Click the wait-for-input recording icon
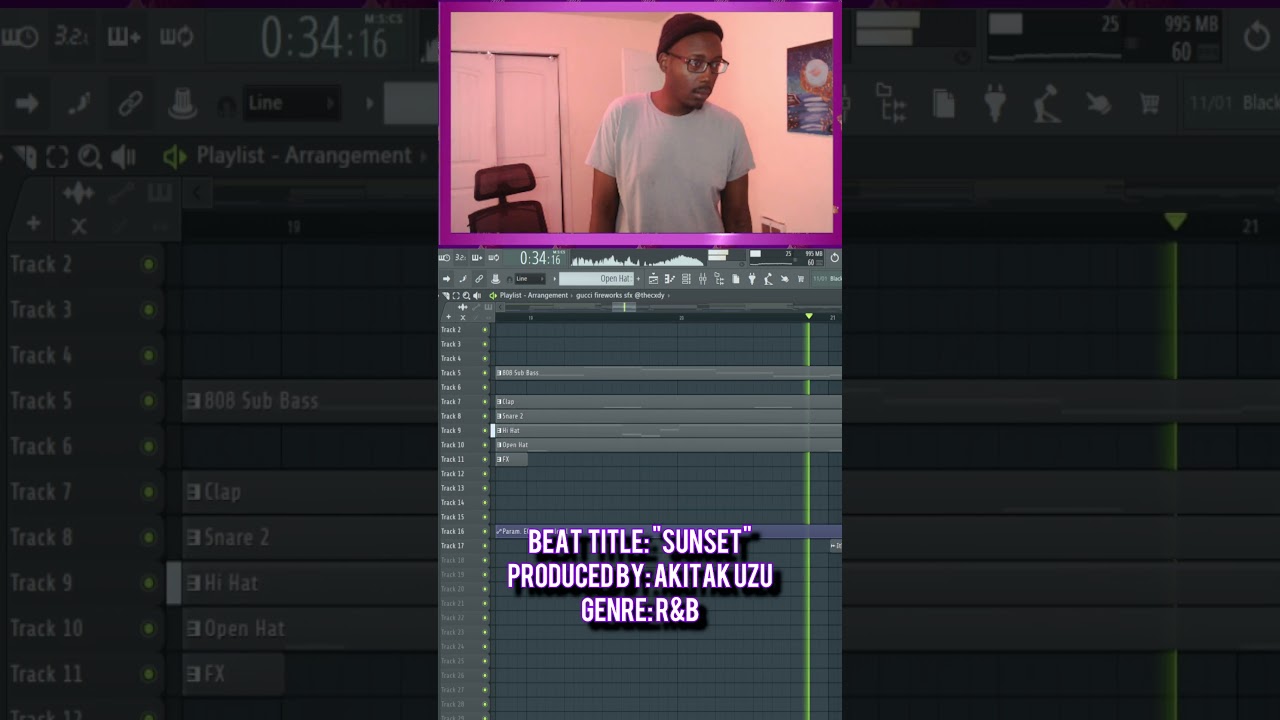 (445, 258)
